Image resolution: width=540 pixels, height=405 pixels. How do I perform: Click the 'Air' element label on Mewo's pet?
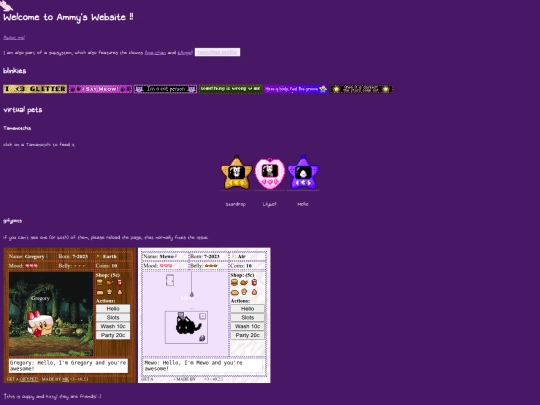pos(241,256)
